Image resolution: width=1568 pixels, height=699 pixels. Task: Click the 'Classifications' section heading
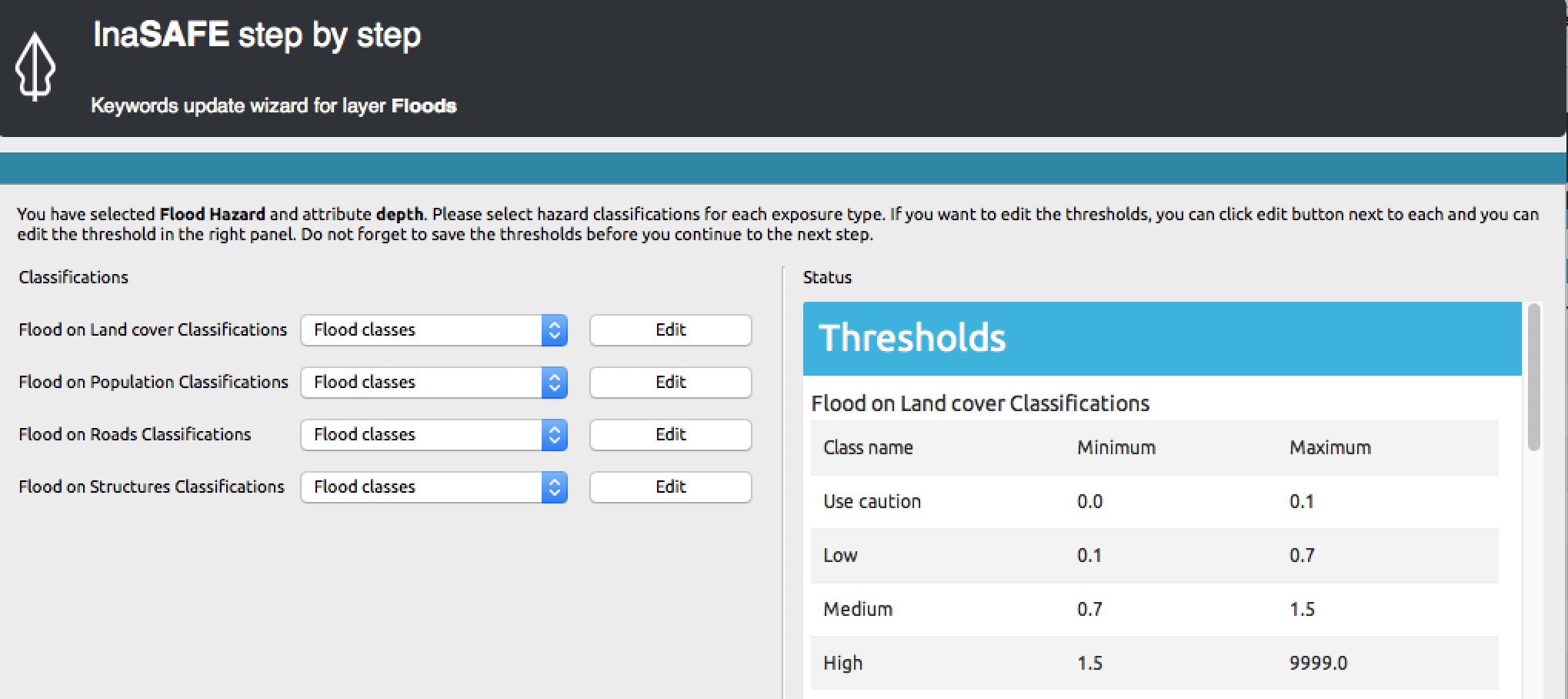click(73, 277)
